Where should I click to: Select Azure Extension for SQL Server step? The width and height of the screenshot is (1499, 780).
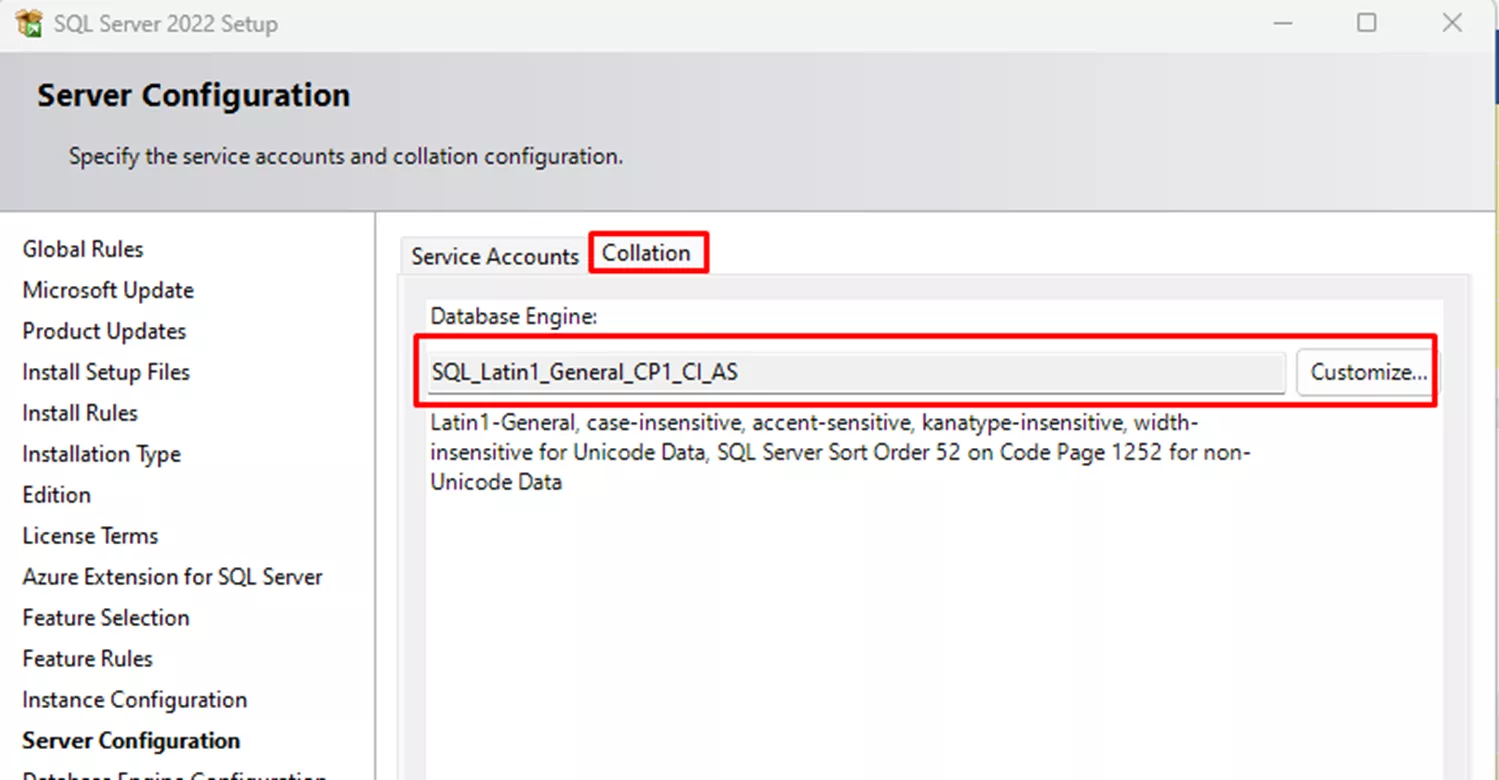172,577
